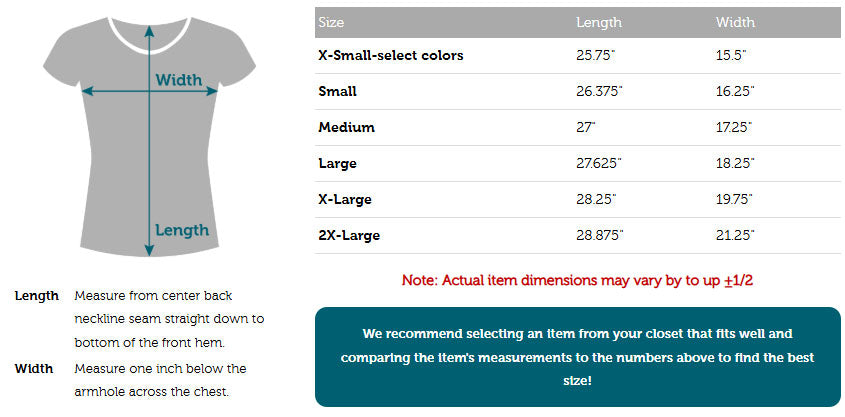The image size is (845, 417).
Task: Click the X-Small-select colors row label
Action: click(x=391, y=55)
